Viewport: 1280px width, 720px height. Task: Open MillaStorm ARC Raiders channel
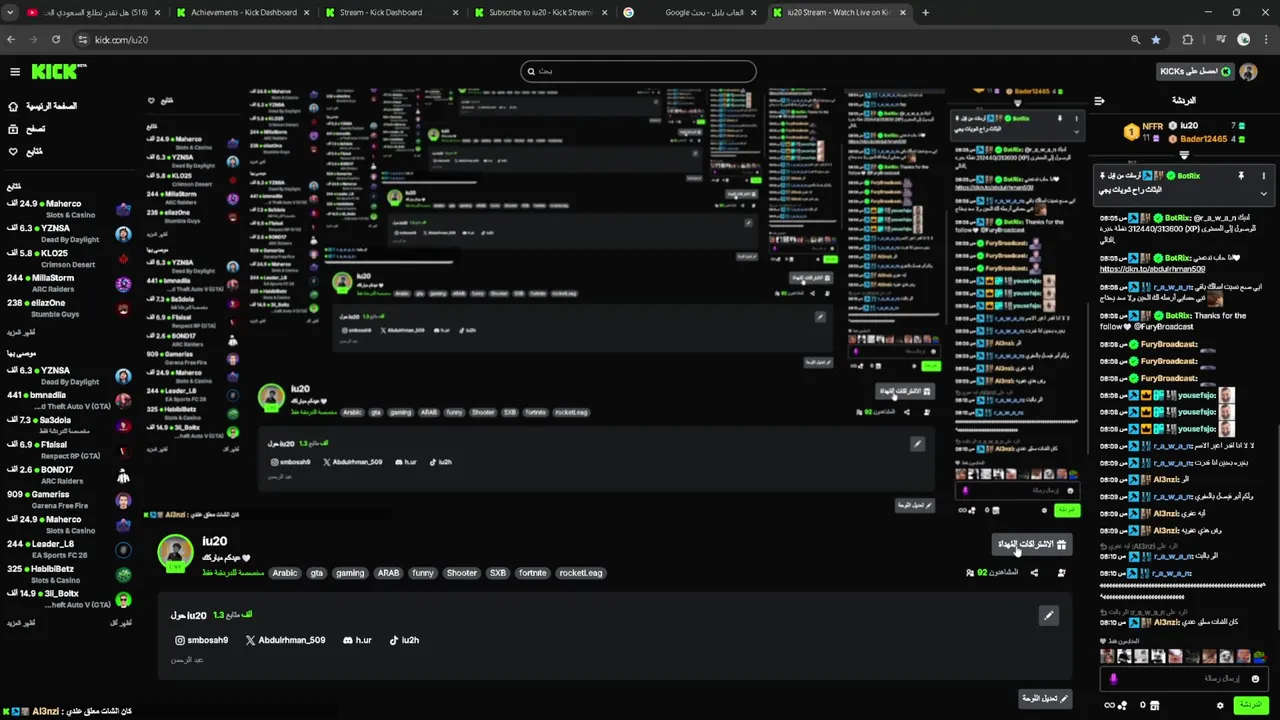(x=68, y=283)
